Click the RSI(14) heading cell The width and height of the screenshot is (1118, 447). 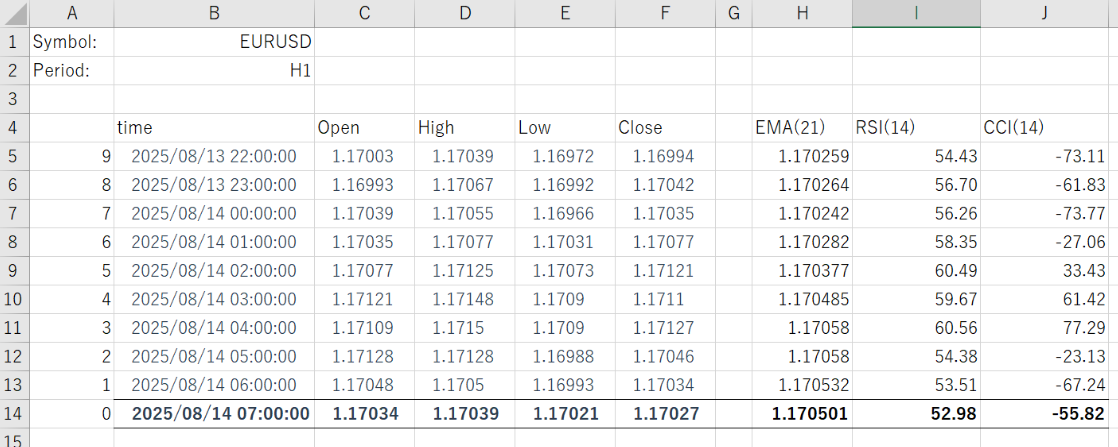pos(916,128)
